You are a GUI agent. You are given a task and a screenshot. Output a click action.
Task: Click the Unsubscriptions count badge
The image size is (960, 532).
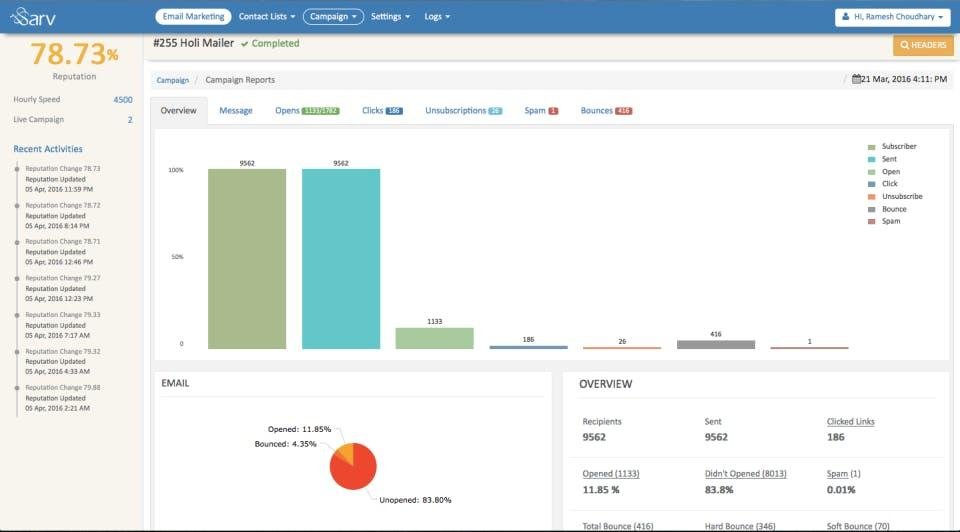click(495, 111)
